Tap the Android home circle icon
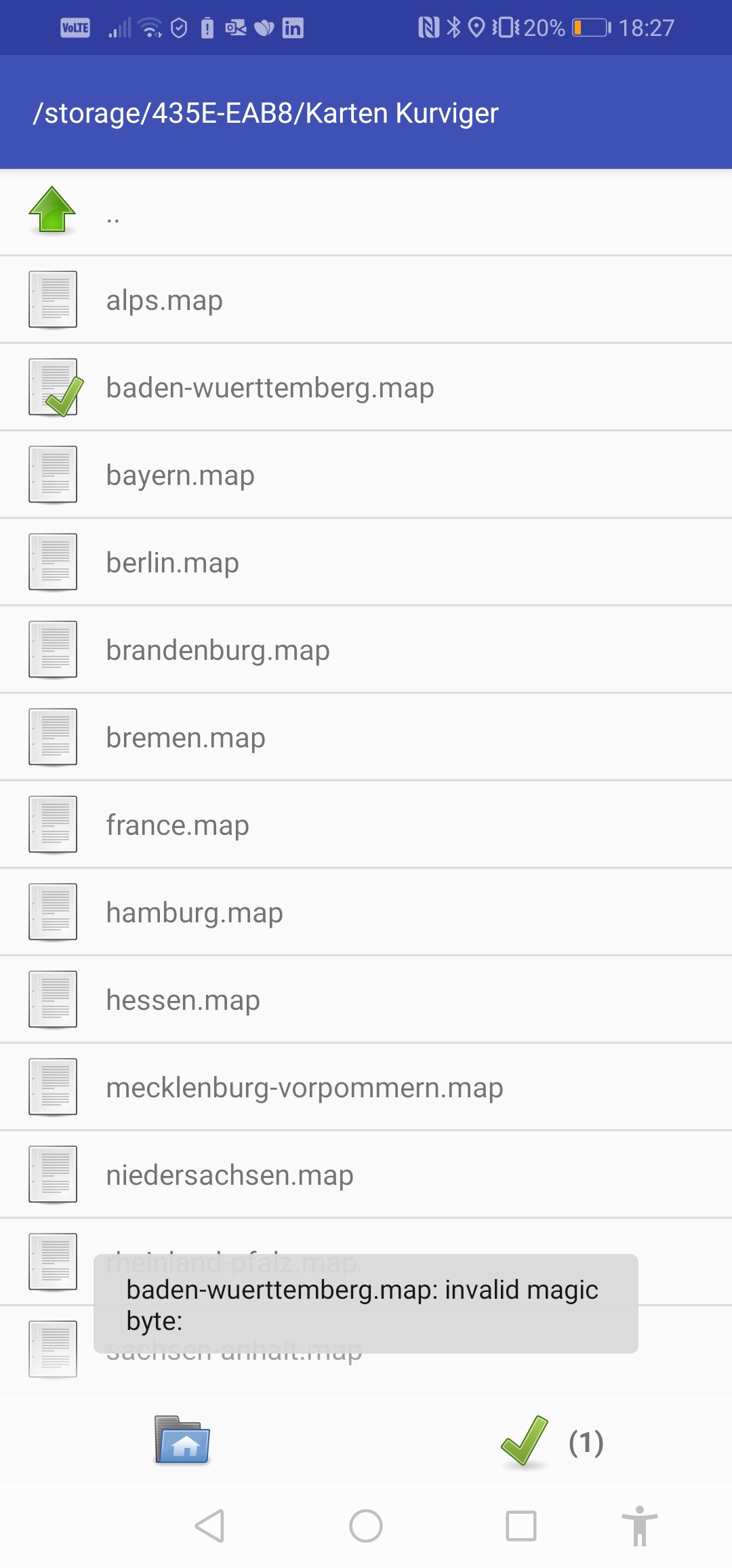The width and height of the screenshot is (732, 1568). coord(366,1526)
